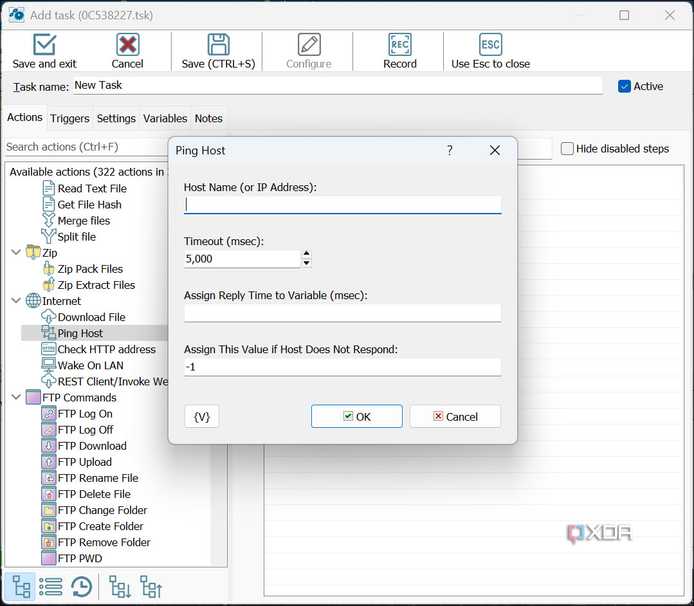This screenshot has height=606, width=694.
Task: Open the Variables tab
Action: (165, 119)
